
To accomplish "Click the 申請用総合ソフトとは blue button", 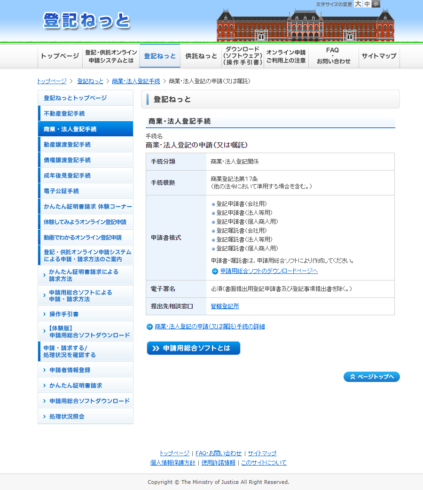I will 193,348.
